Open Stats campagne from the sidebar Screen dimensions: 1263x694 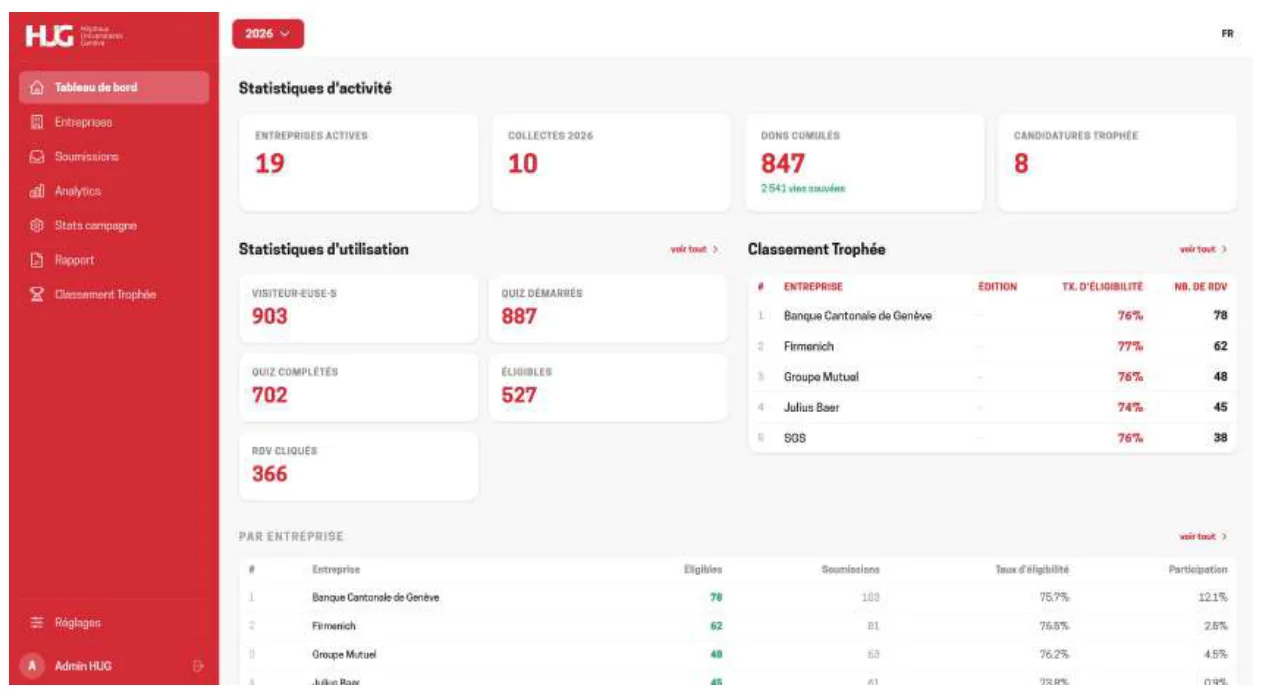[113, 226]
